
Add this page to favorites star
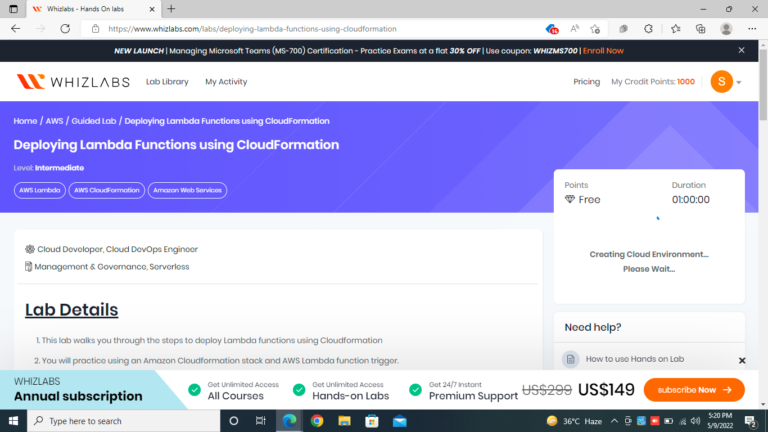[595, 29]
